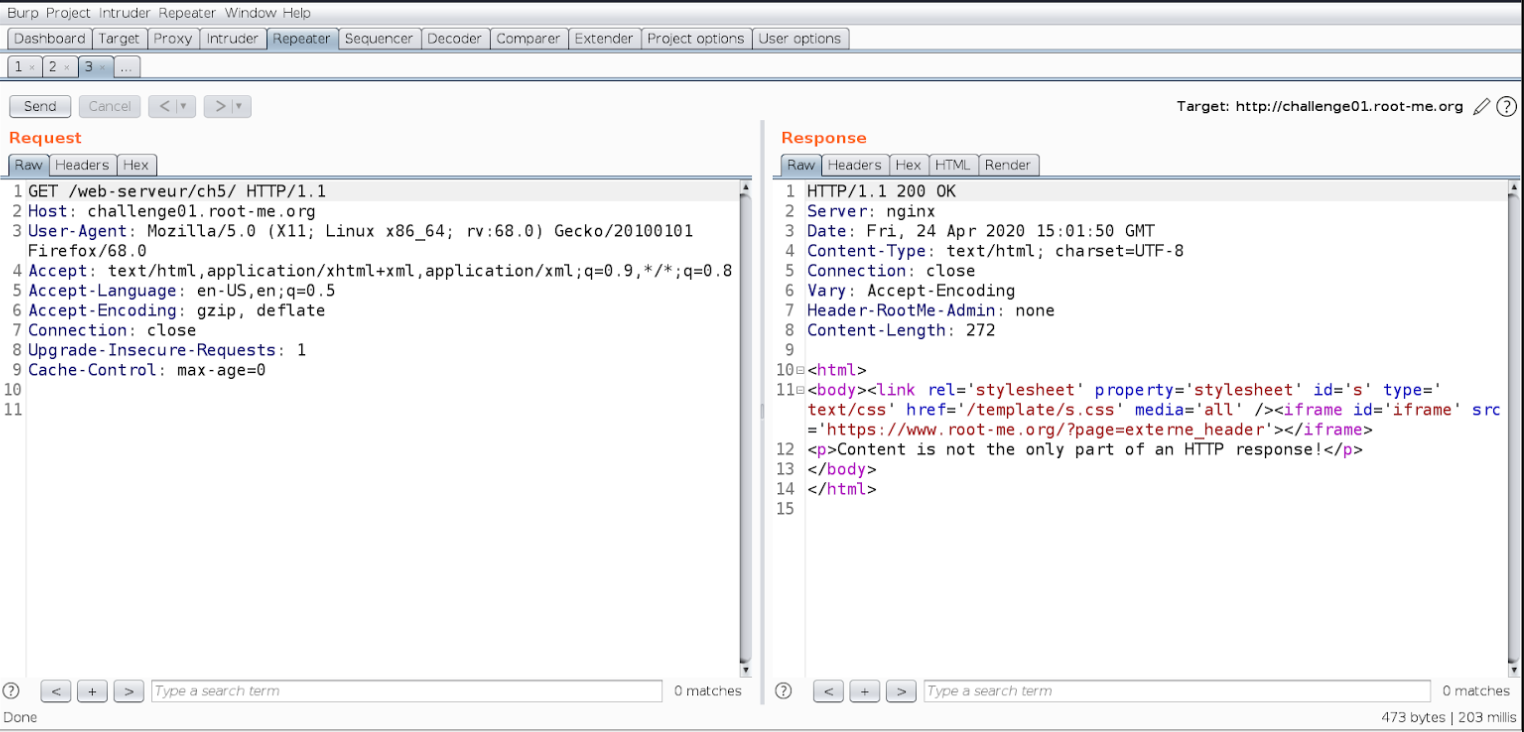
Task: Close Repeater tab 3
Action: click(102, 68)
